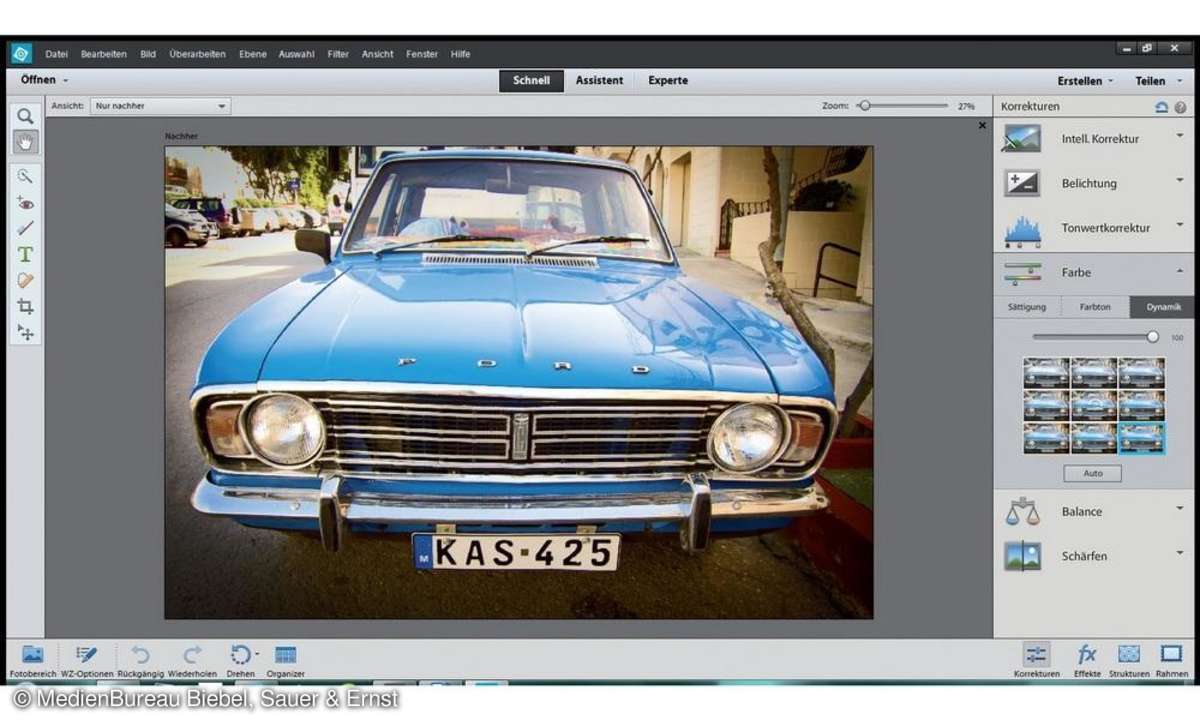
Task: Click the Balance scales icon
Action: (x=1022, y=511)
